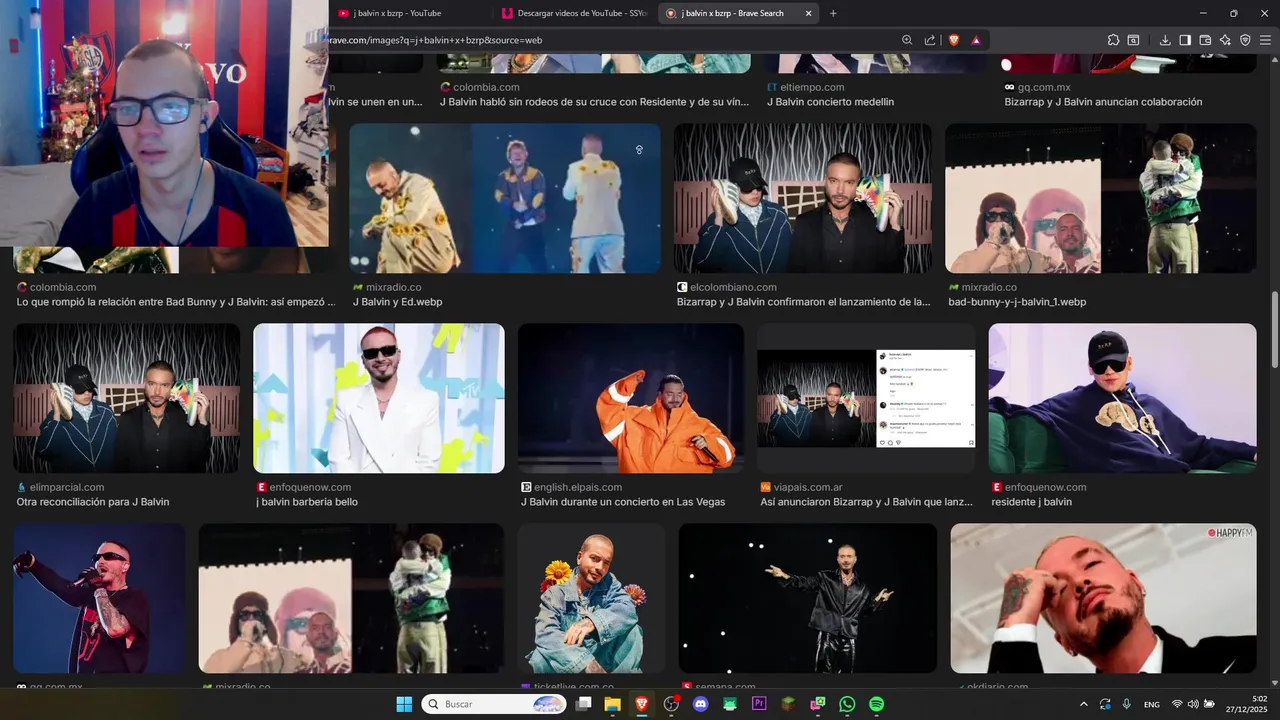
Task: Open the Windows Start menu
Action: pos(404,704)
